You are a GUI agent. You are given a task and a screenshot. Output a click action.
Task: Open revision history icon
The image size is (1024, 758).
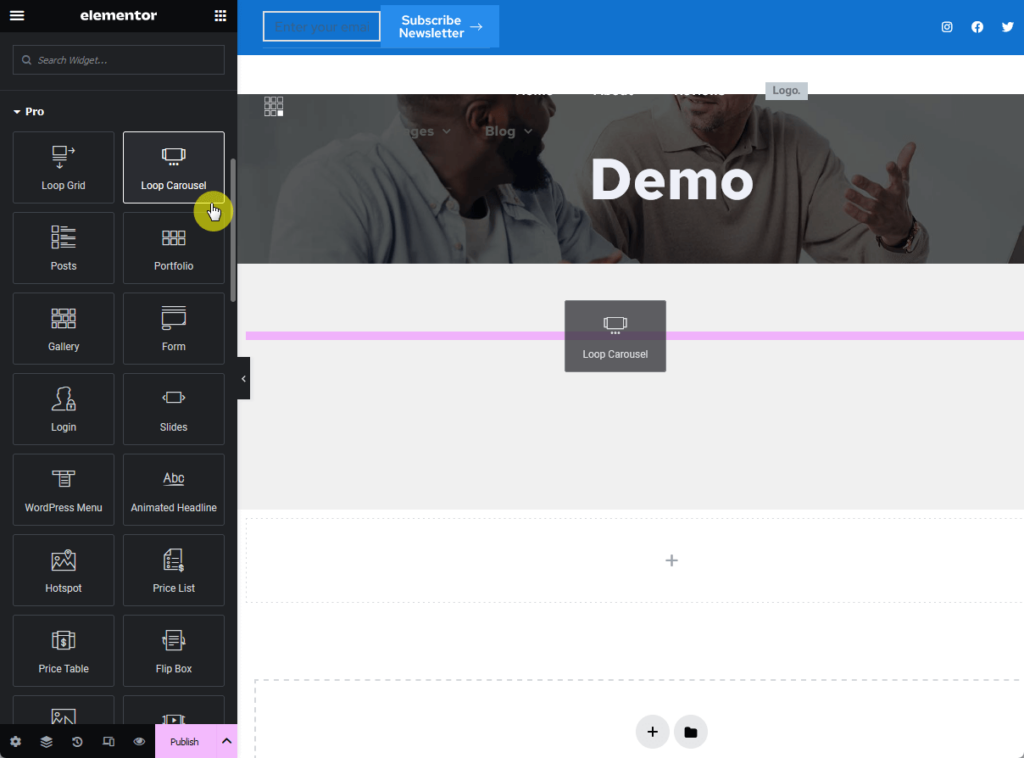click(x=77, y=742)
